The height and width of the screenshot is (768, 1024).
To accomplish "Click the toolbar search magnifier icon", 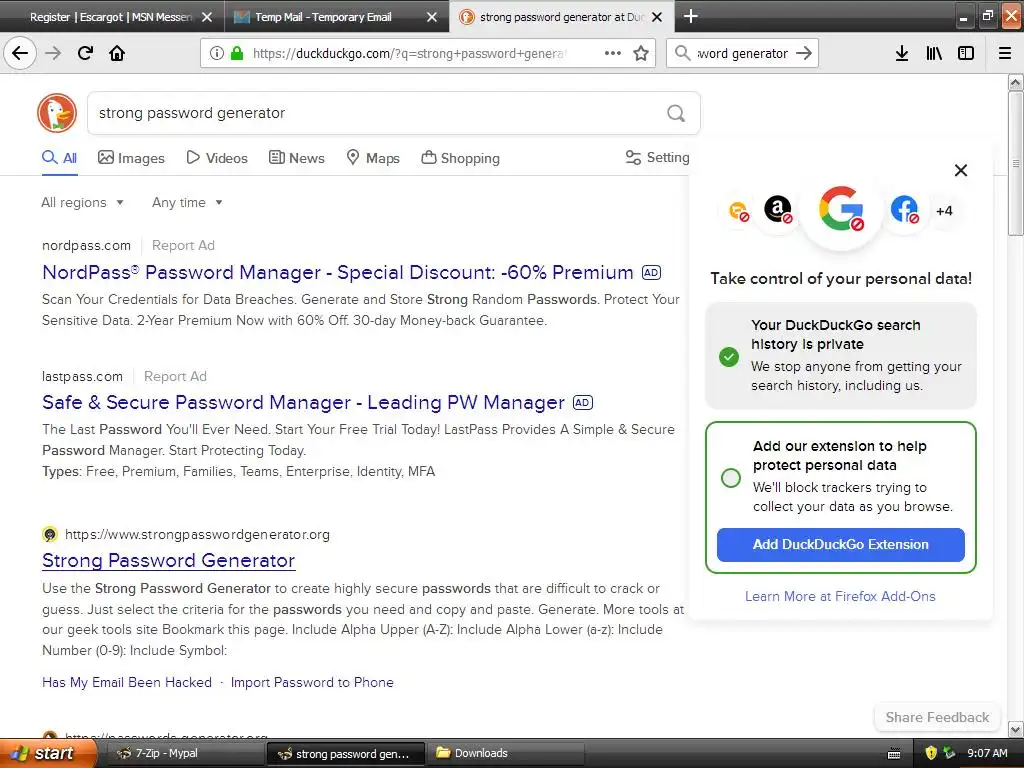I will [x=682, y=53].
